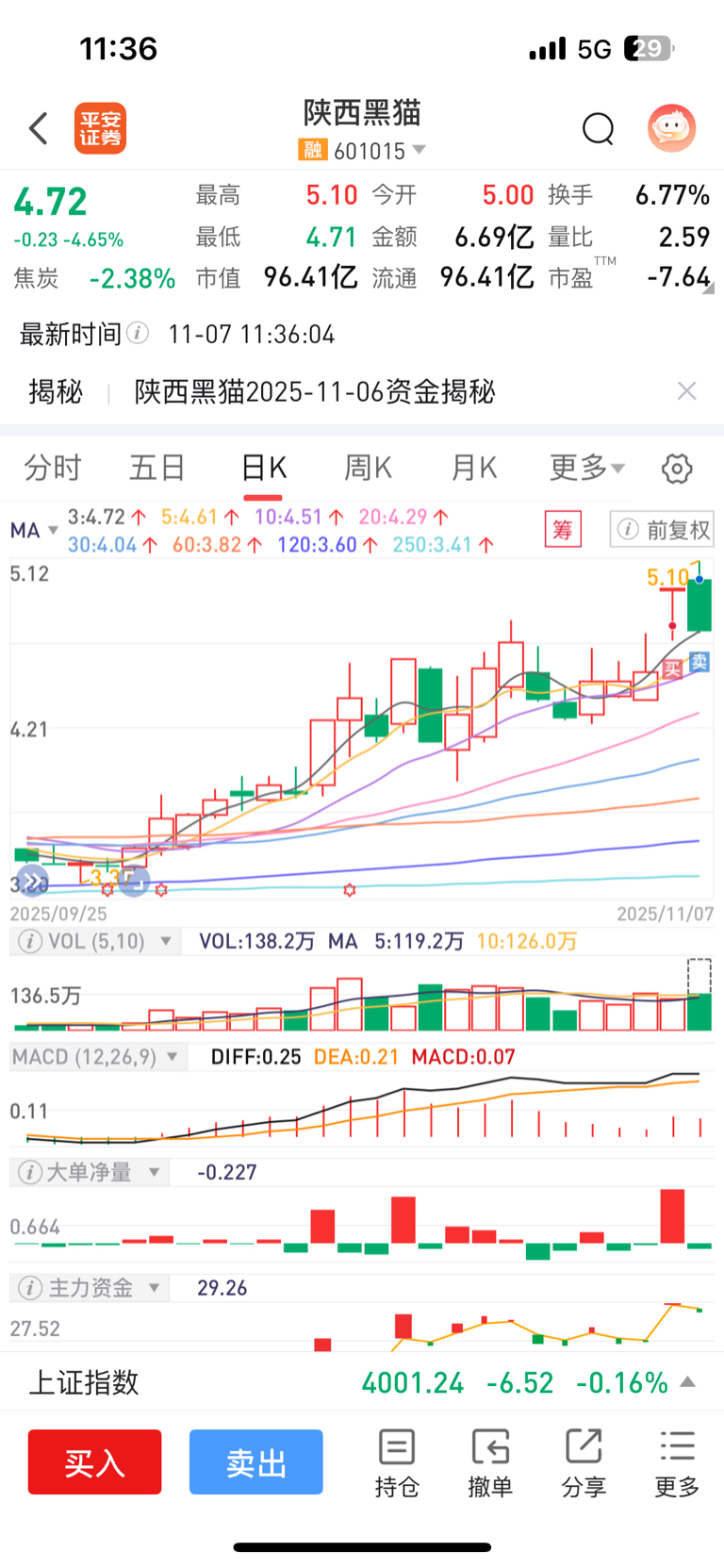The height and width of the screenshot is (1568, 724).
Task: Expand the 主力资金 indicator dropdown
Action: 154,1288
